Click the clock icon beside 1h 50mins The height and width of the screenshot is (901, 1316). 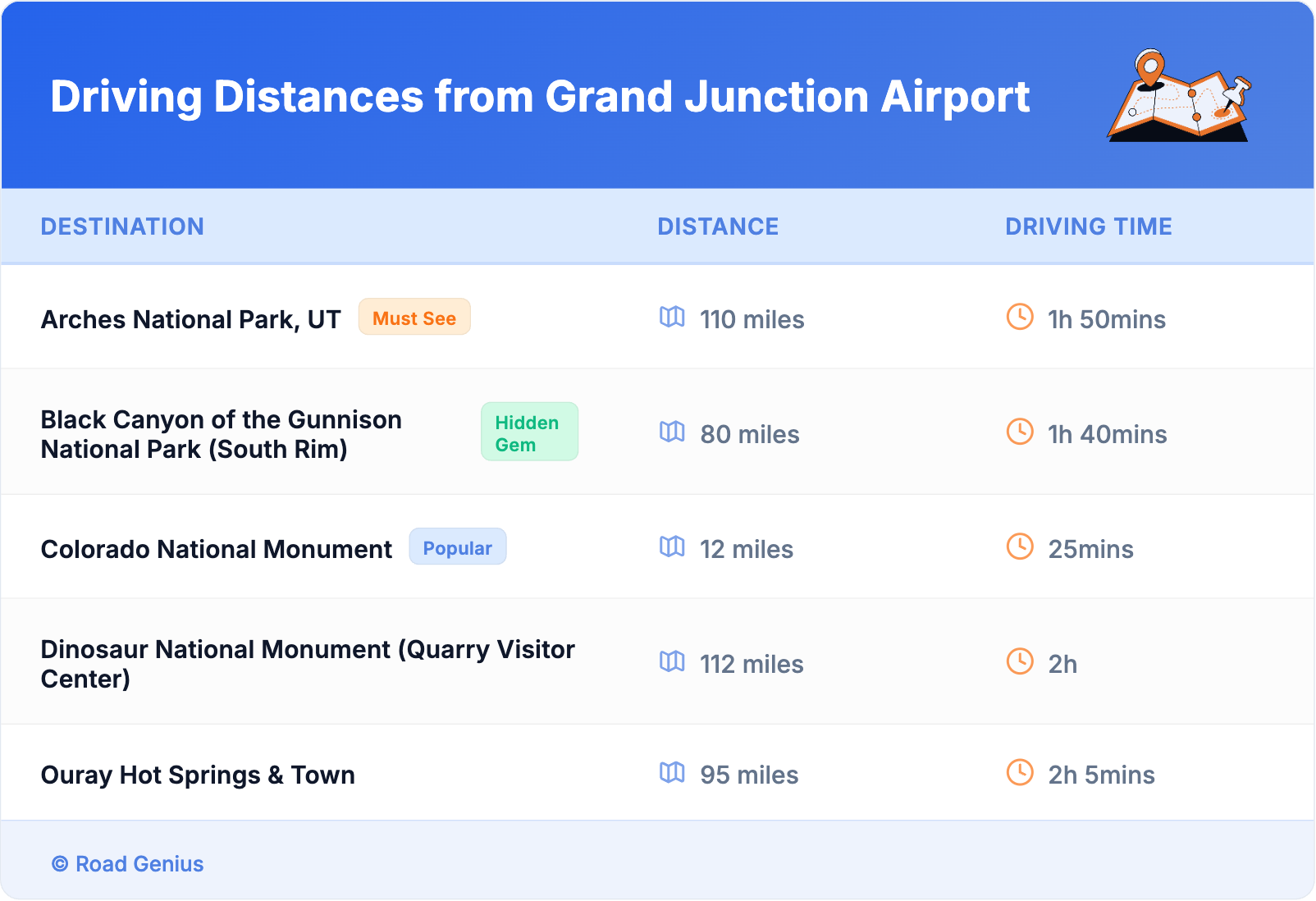tap(1020, 317)
